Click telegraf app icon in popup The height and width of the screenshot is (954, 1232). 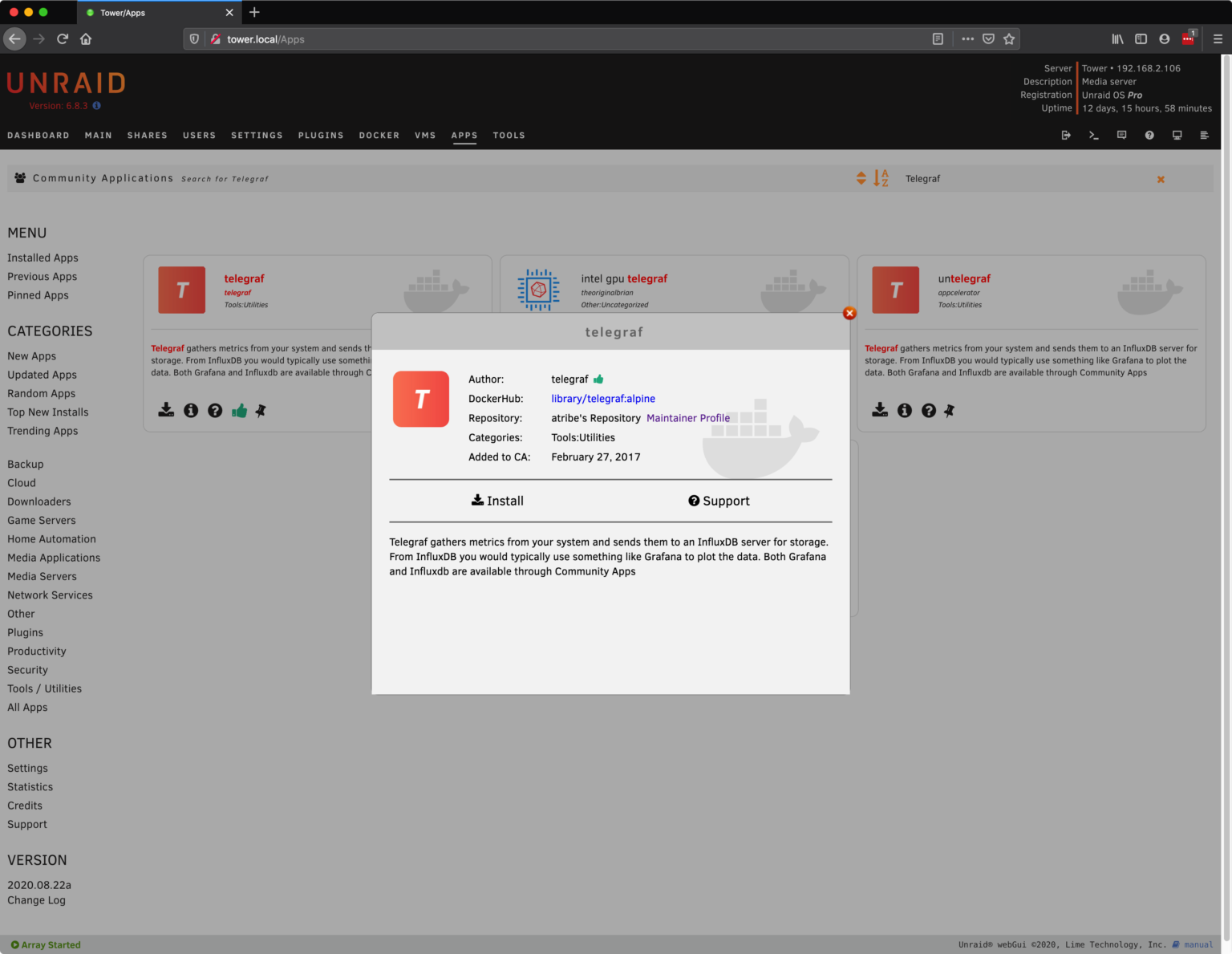[x=421, y=399]
